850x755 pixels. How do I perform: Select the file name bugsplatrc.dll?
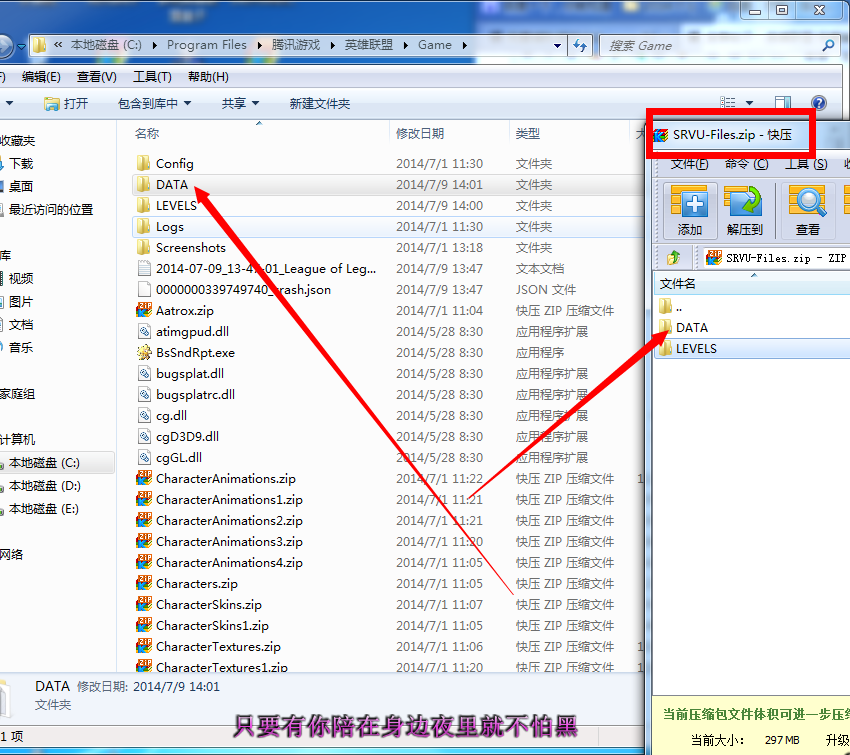click(x=195, y=395)
